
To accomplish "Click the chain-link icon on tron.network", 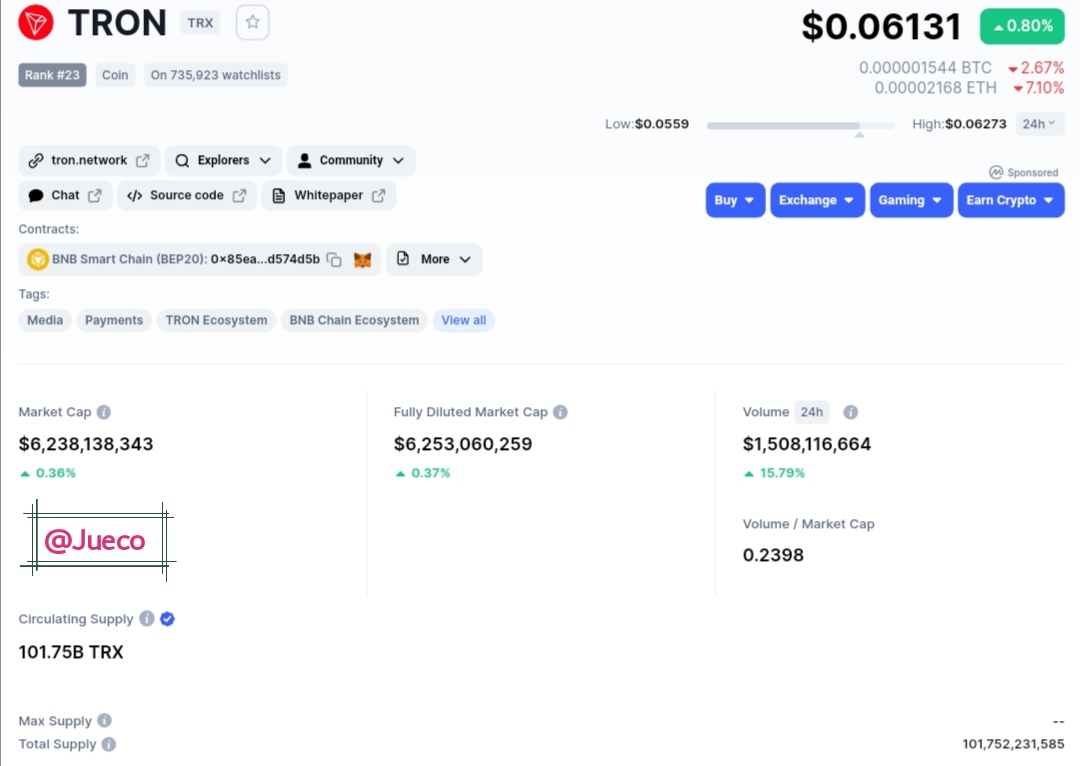I will (36, 161).
